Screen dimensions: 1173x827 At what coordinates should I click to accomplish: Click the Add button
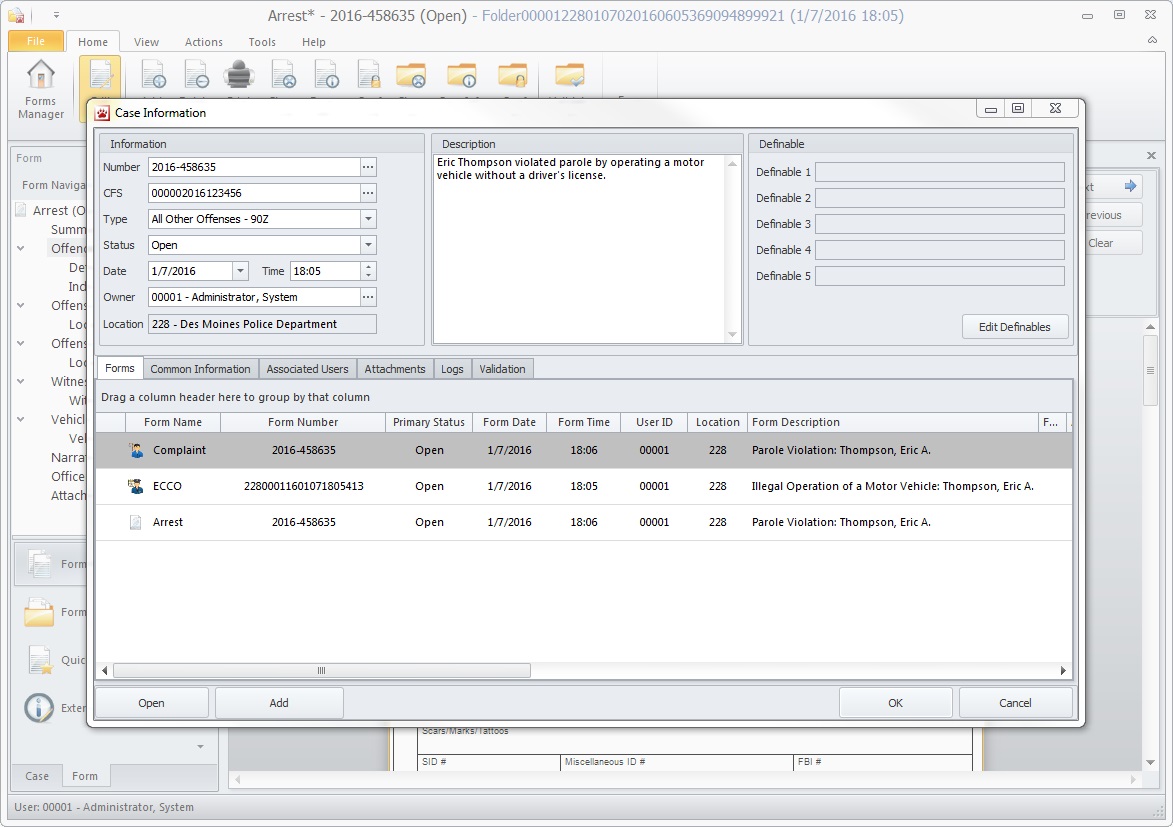point(279,703)
